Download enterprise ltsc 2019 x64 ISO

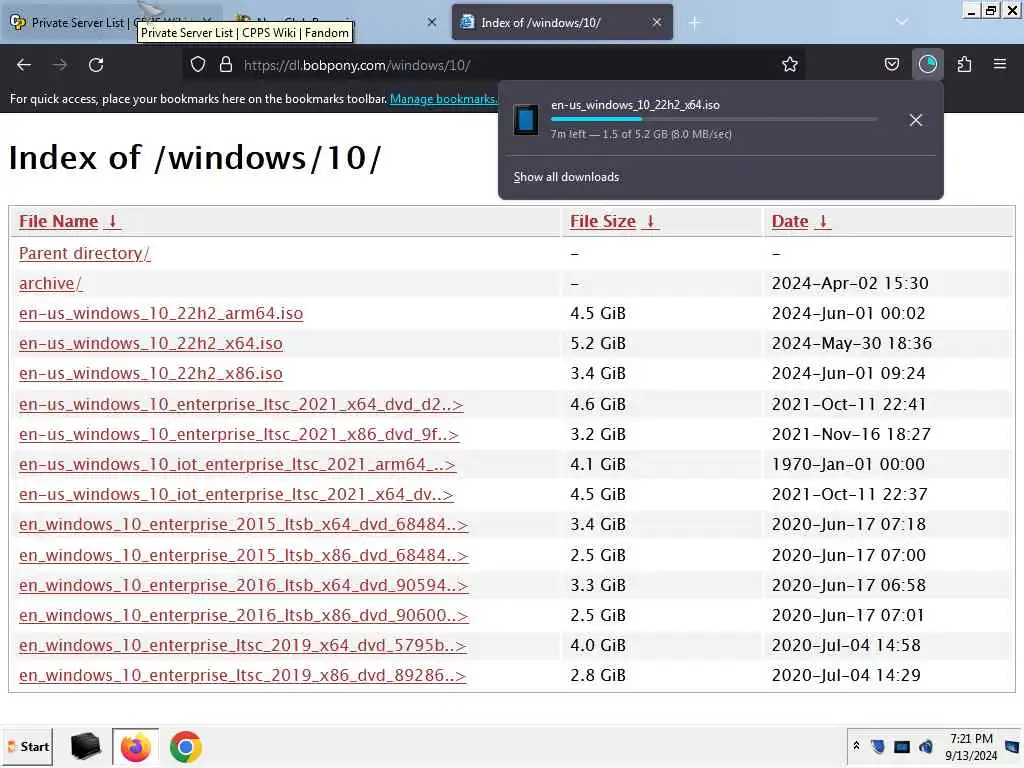tap(242, 645)
